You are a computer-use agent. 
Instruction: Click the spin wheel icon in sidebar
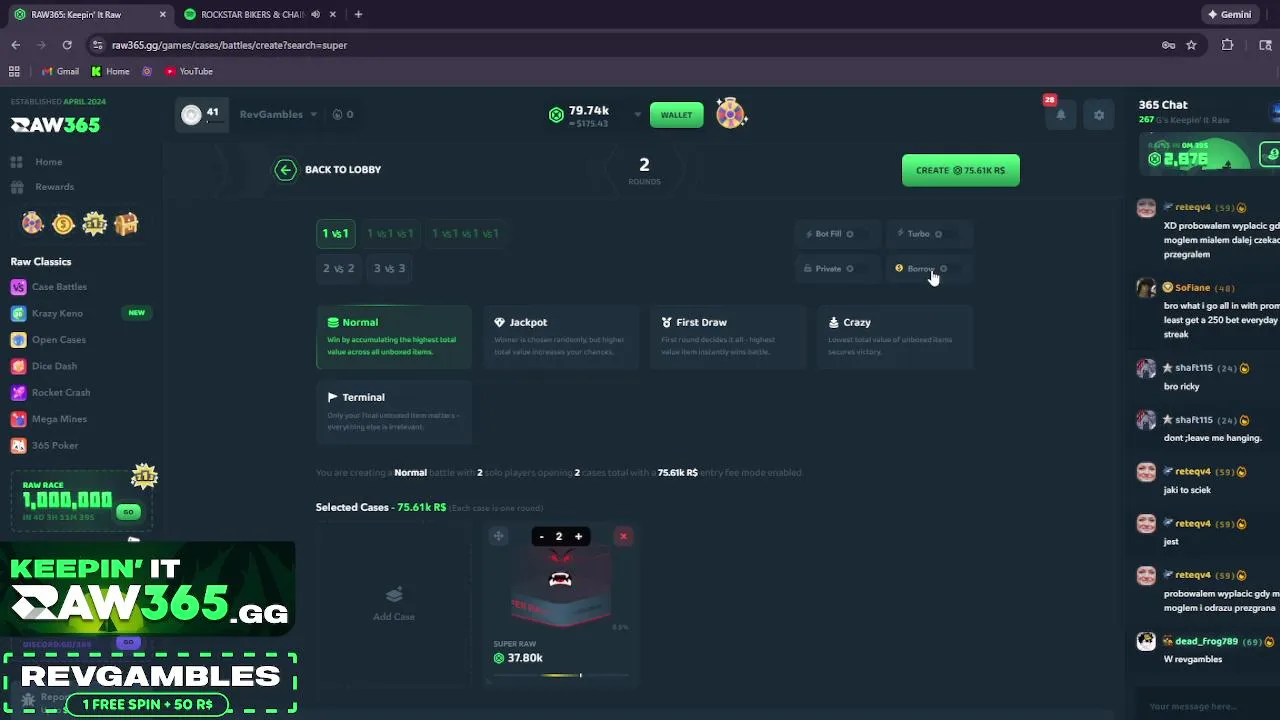coord(33,224)
